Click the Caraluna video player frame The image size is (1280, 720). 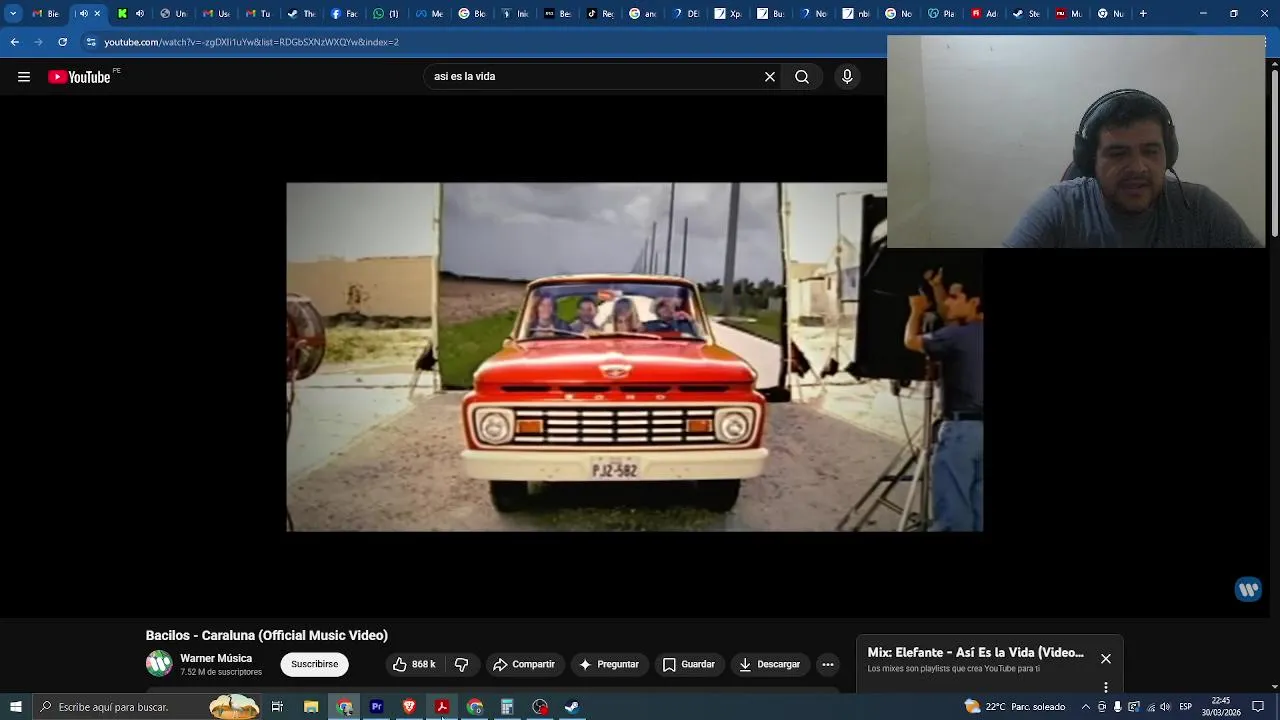click(x=635, y=357)
